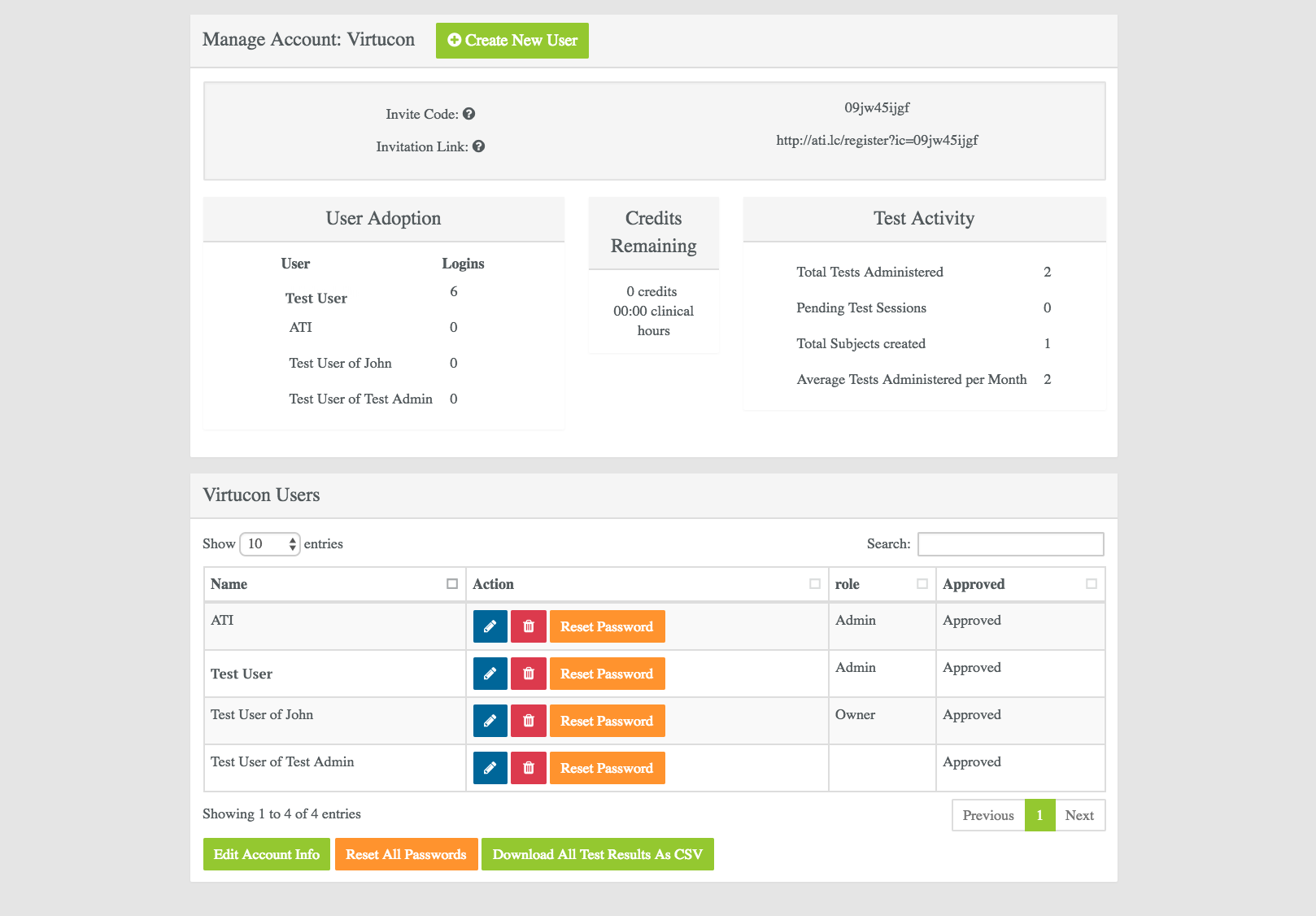This screenshot has width=1316, height=916.
Task: Edit Test User of John pencil icon
Action: click(490, 721)
